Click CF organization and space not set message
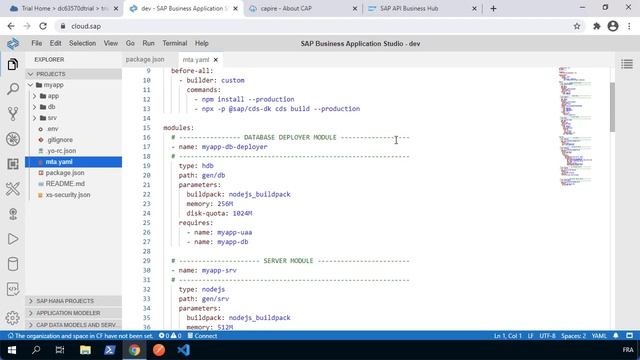 tap(80, 336)
